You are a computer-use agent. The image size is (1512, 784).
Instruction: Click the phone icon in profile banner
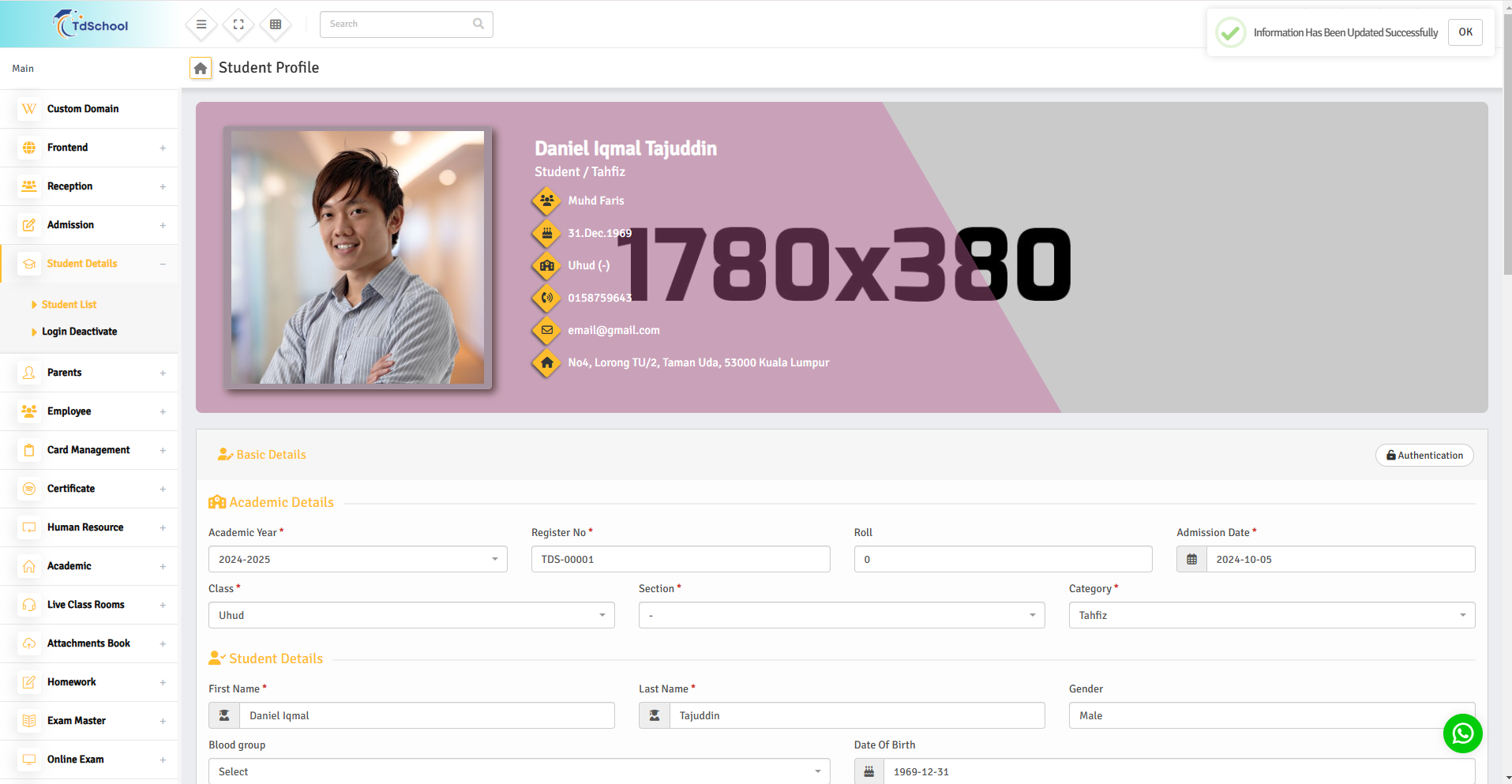pos(546,298)
